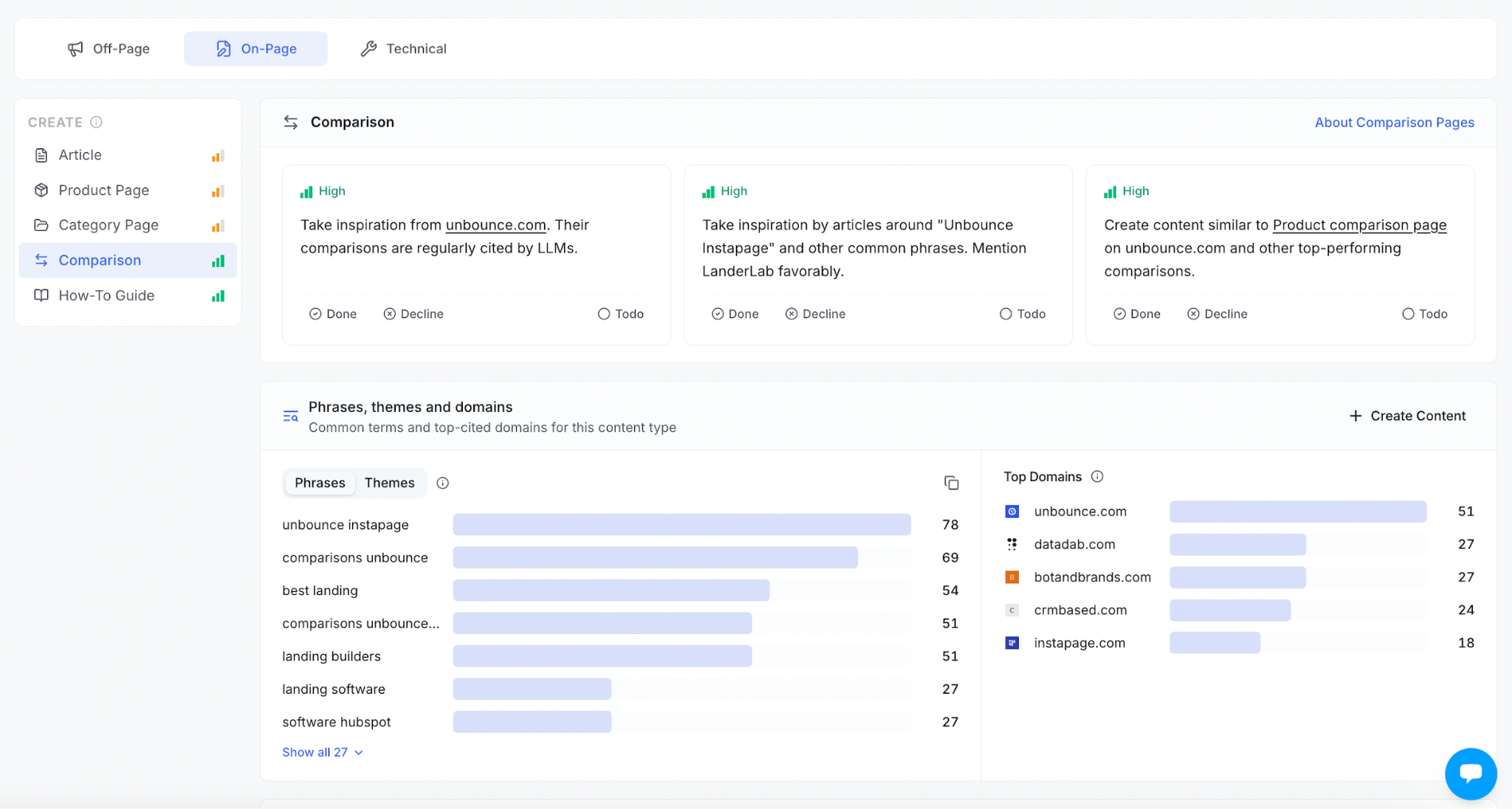Follow the unbounce.com link in first card

pyautogui.click(x=496, y=225)
